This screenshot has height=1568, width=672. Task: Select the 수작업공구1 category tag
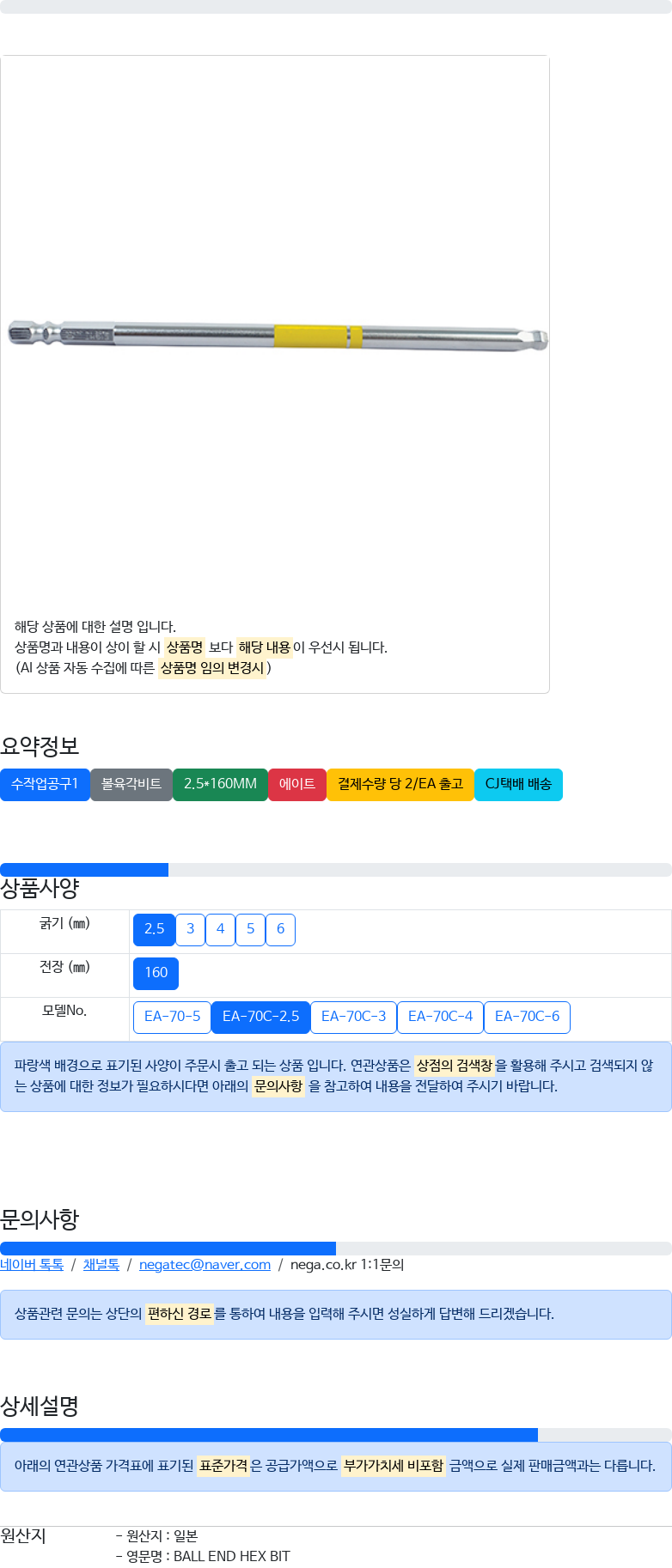click(x=45, y=785)
